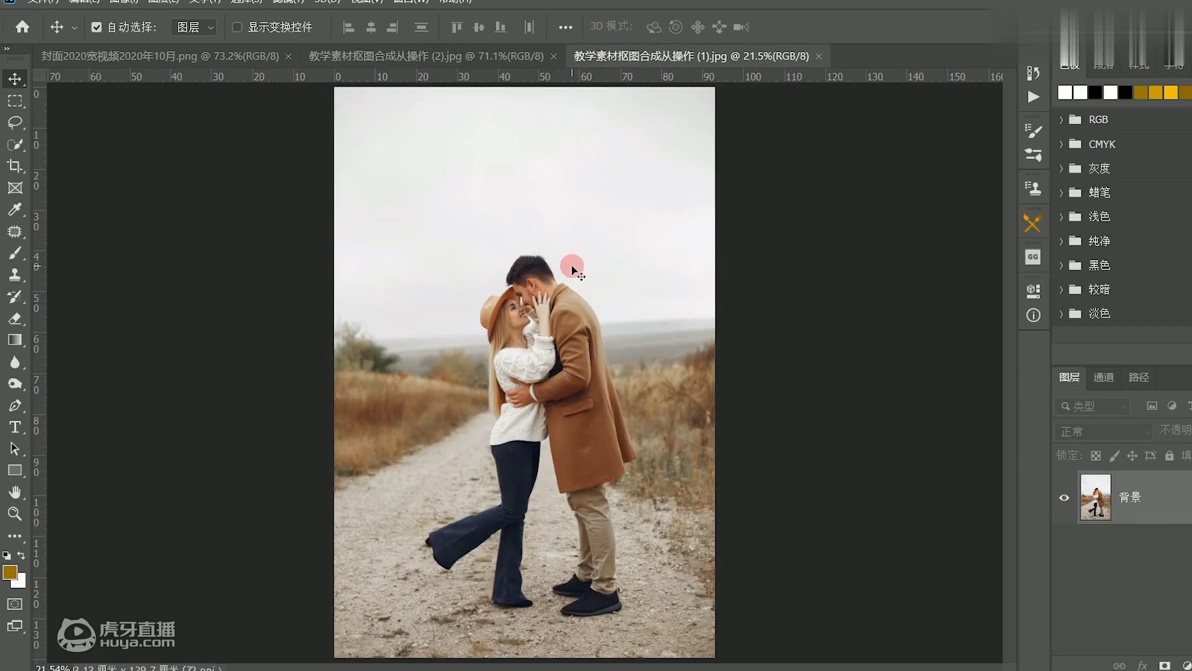
Task: Select the Brush tool
Action: [14, 253]
